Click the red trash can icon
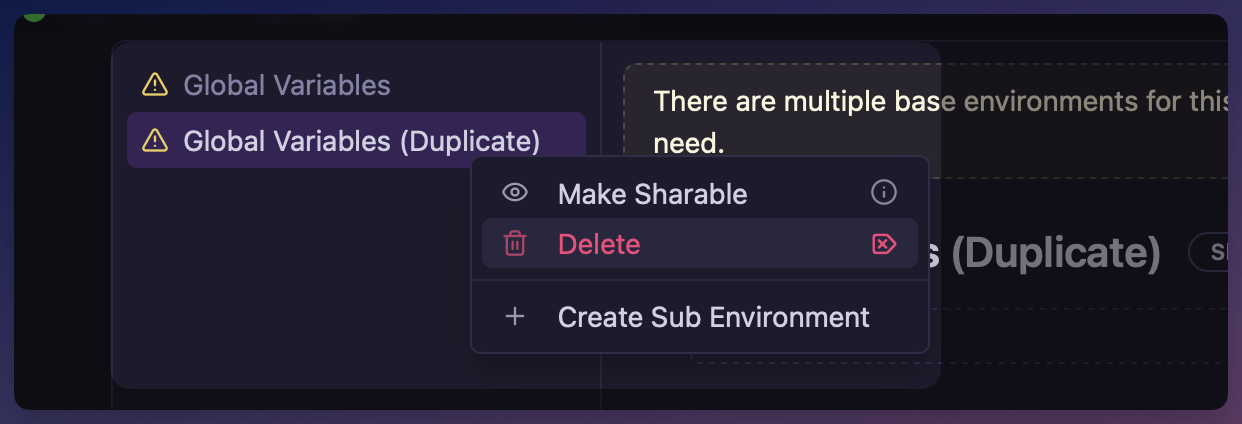The image size is (1242, 424). click(515, 244)
